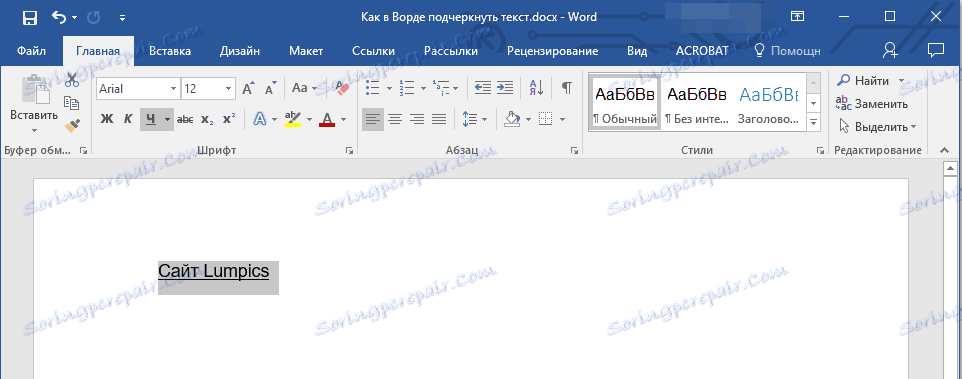The height and width of the screenshot is (379, 962).
Task: Select the Format Painter brush icon
Action: [72, 126]
